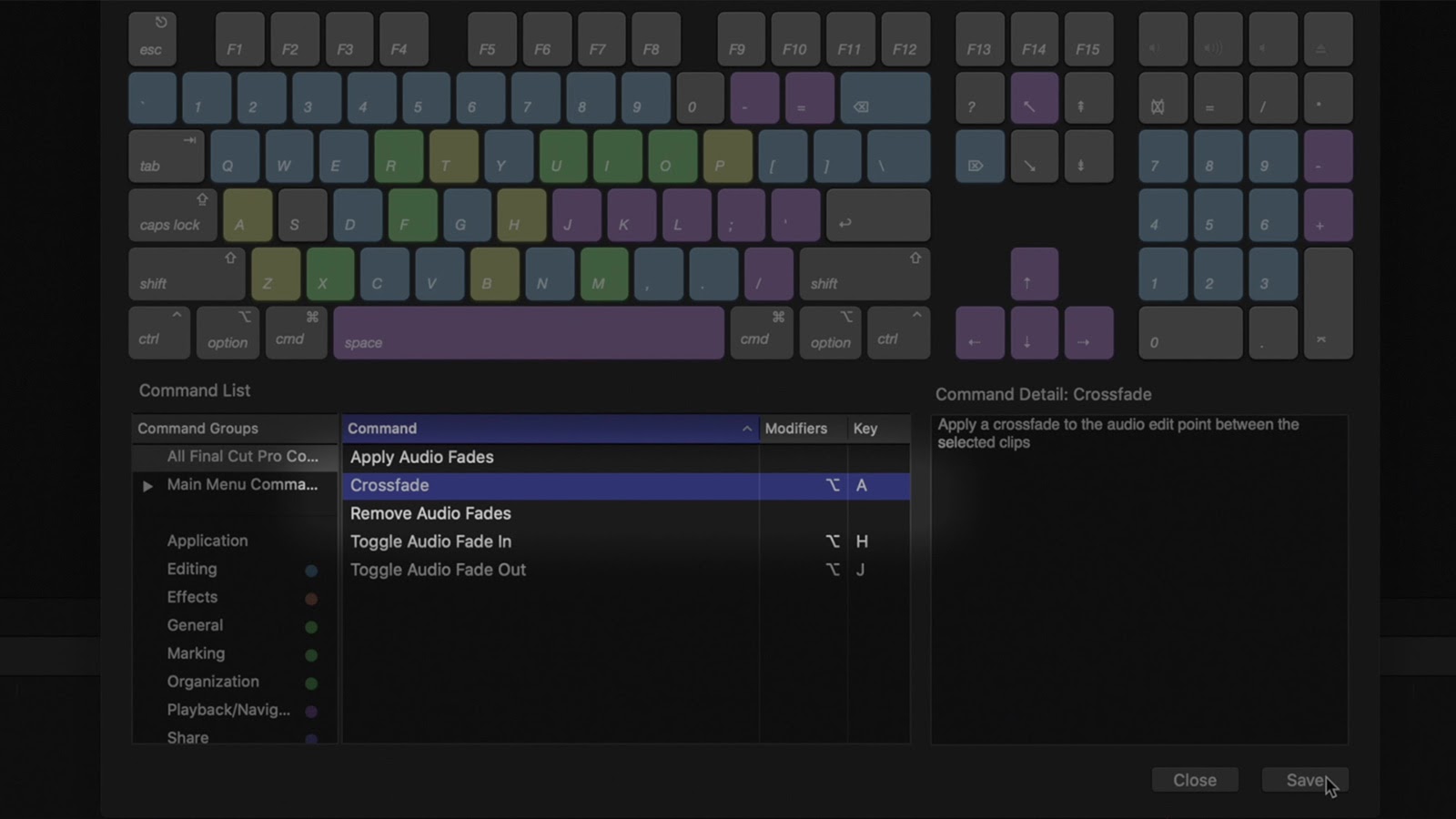Image resolution: width=1456 pixels, height=819 pixels.
Task: Select the Toggle Audio Fade Out command
Action: [x=626, y=571]
